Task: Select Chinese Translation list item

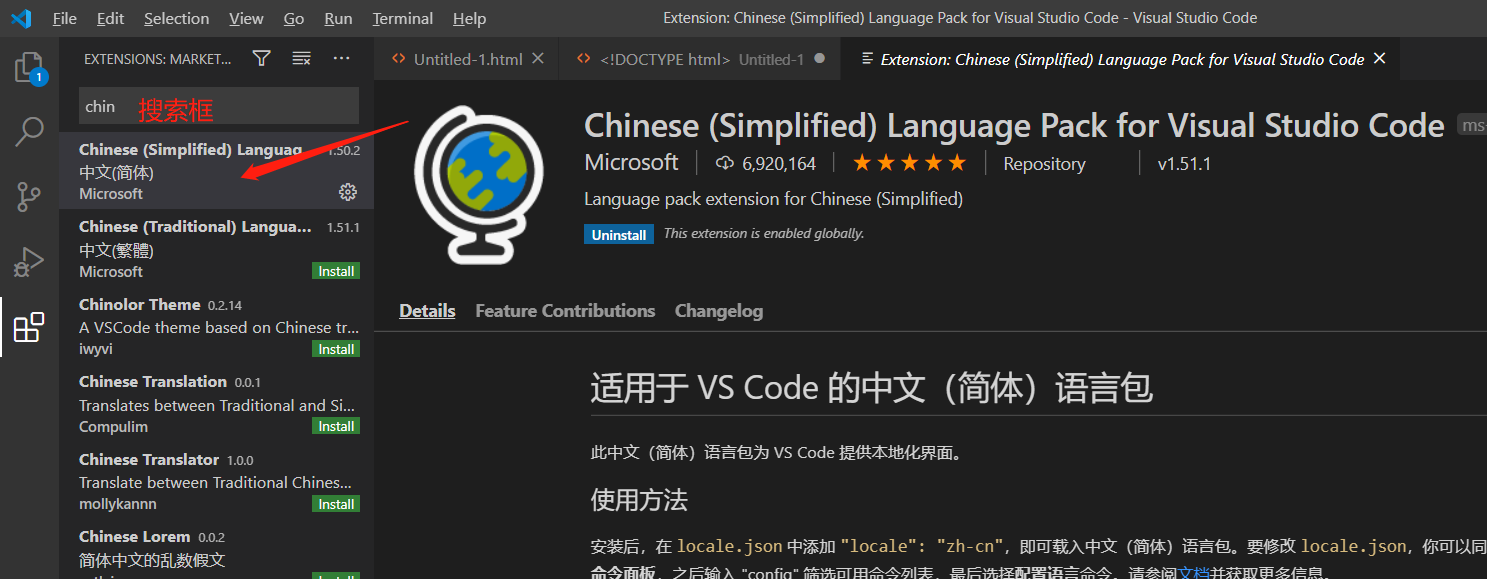Action: pos(216,403)
